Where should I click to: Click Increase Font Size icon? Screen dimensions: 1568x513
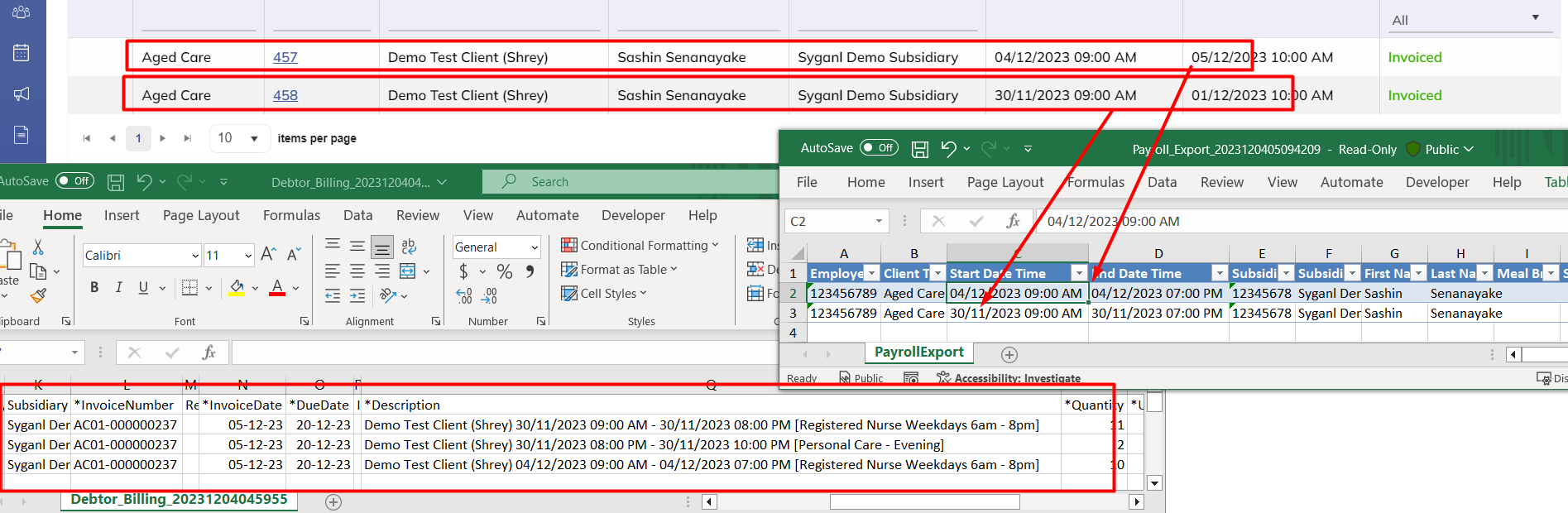pos(268,254)
